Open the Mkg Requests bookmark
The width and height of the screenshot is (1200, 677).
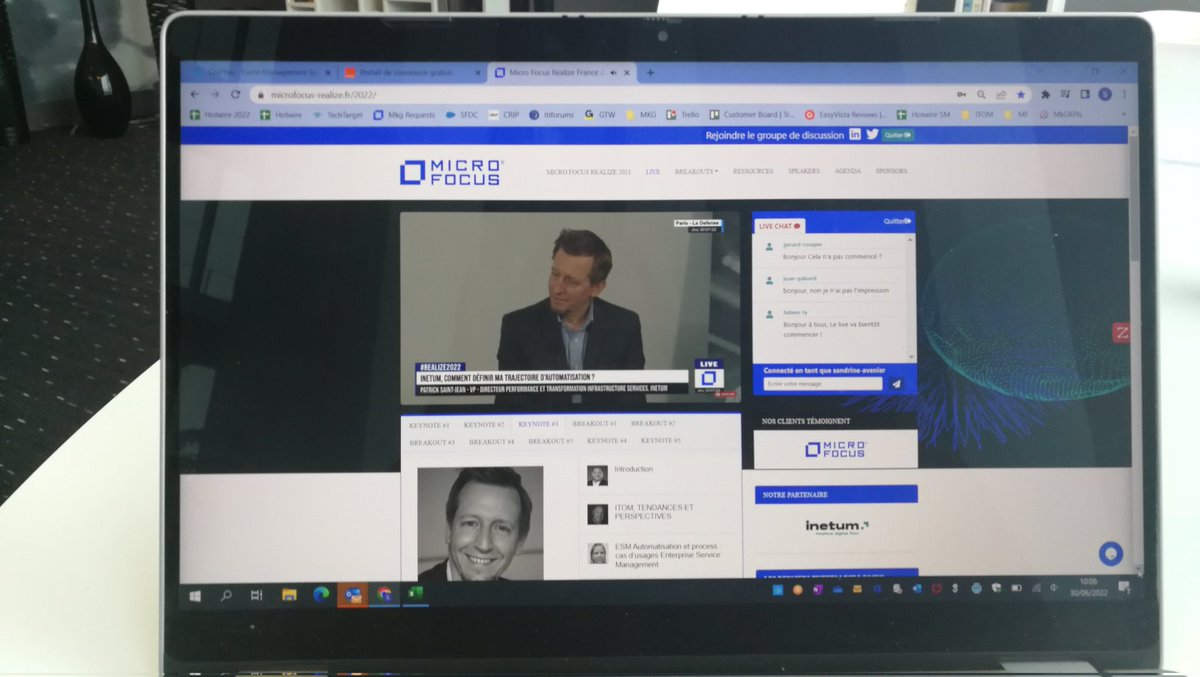[404, 115]
